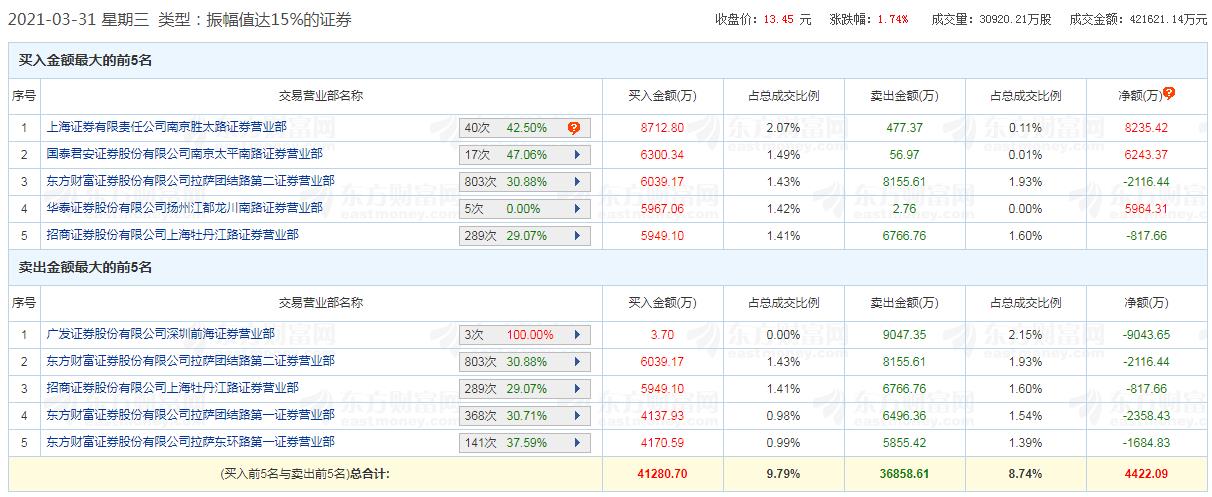Click the 卖出金额(万) header in sell table
The width and height of the screenshot is (1212, 497).
pos(904,303)
